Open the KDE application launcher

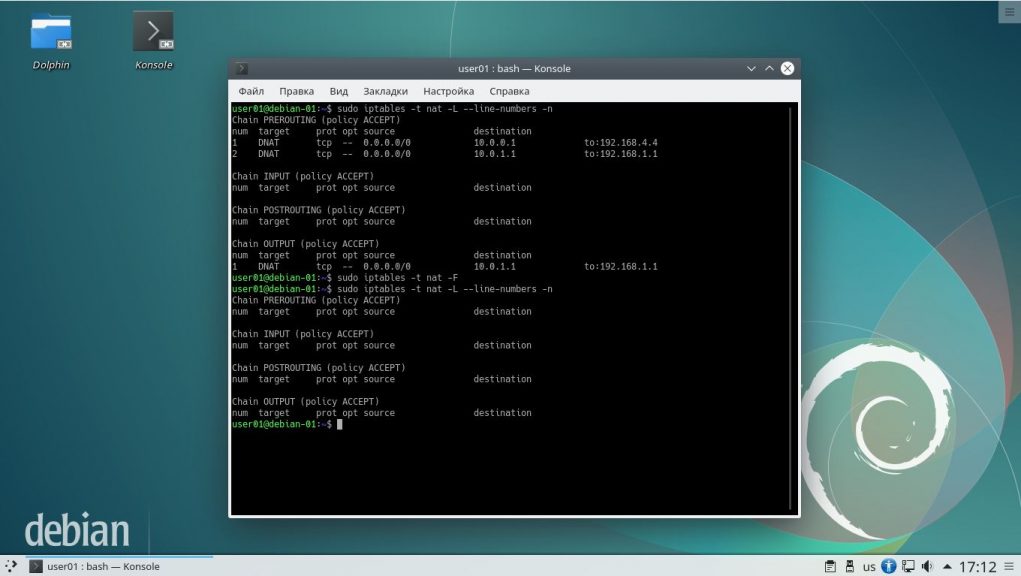pyautogui.click(x=10, y=566)
